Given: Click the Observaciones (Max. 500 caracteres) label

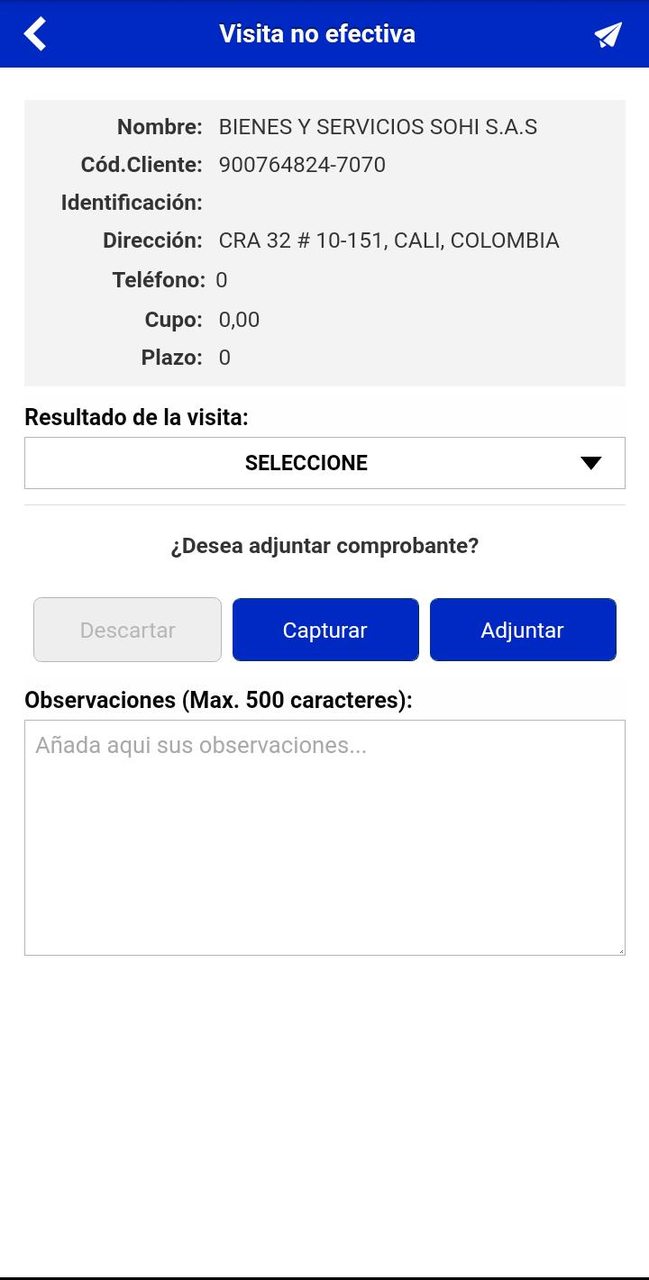Looking at the screenshot, I should pyautogui.click(x=218, y=700).
